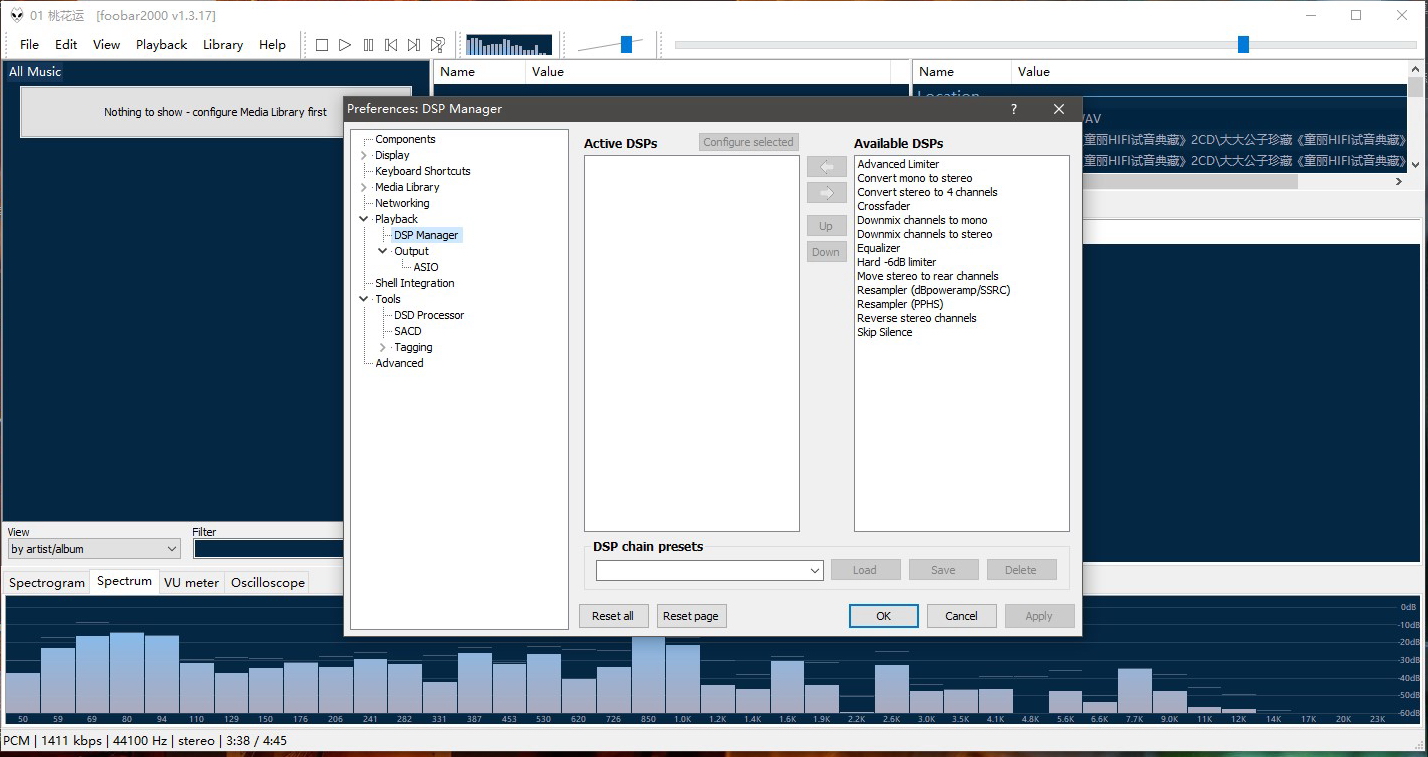Viewport: 1428px width, 757px height.
Task: Expand the Media Library tree node
Action: tap(364, 188)
